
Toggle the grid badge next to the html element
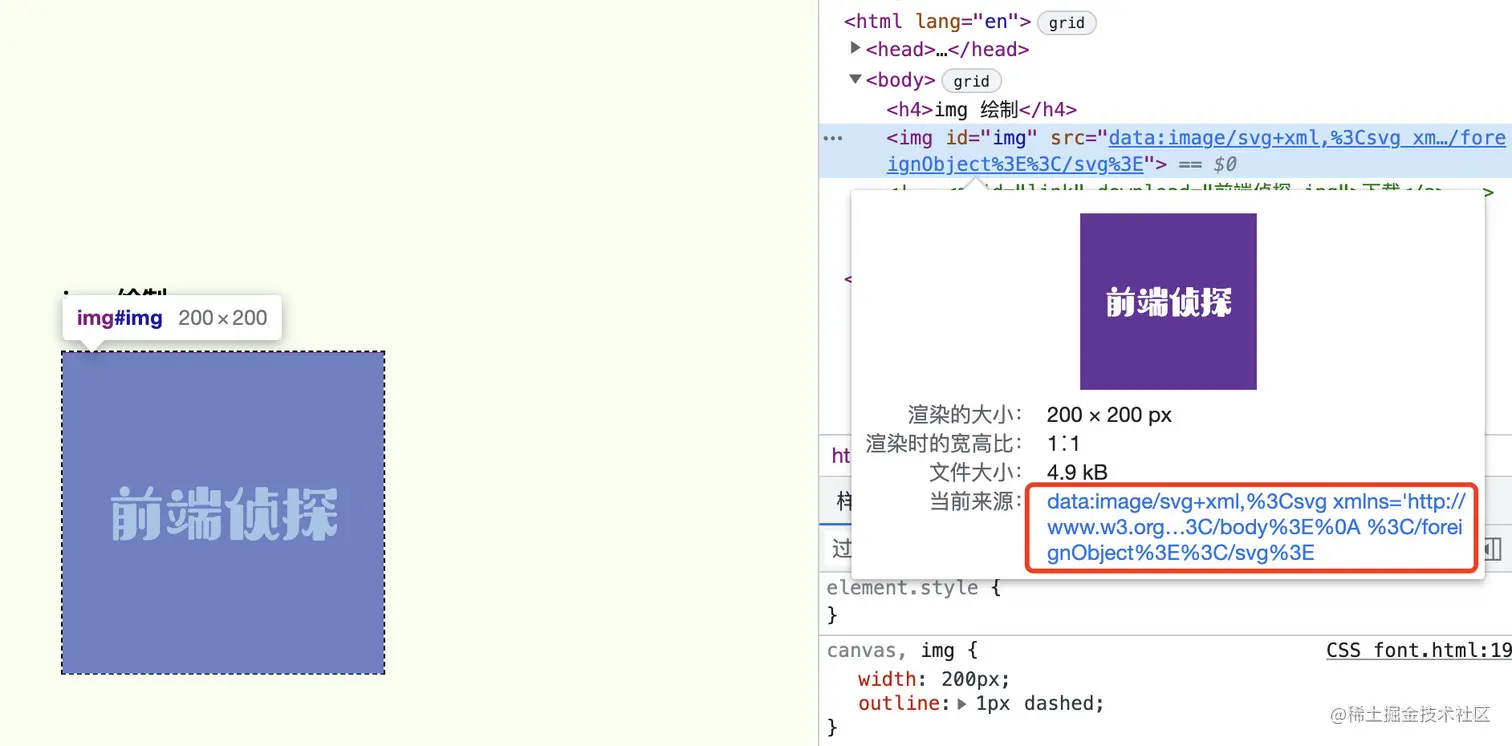pyautogui.click(x=1066, y=22)
